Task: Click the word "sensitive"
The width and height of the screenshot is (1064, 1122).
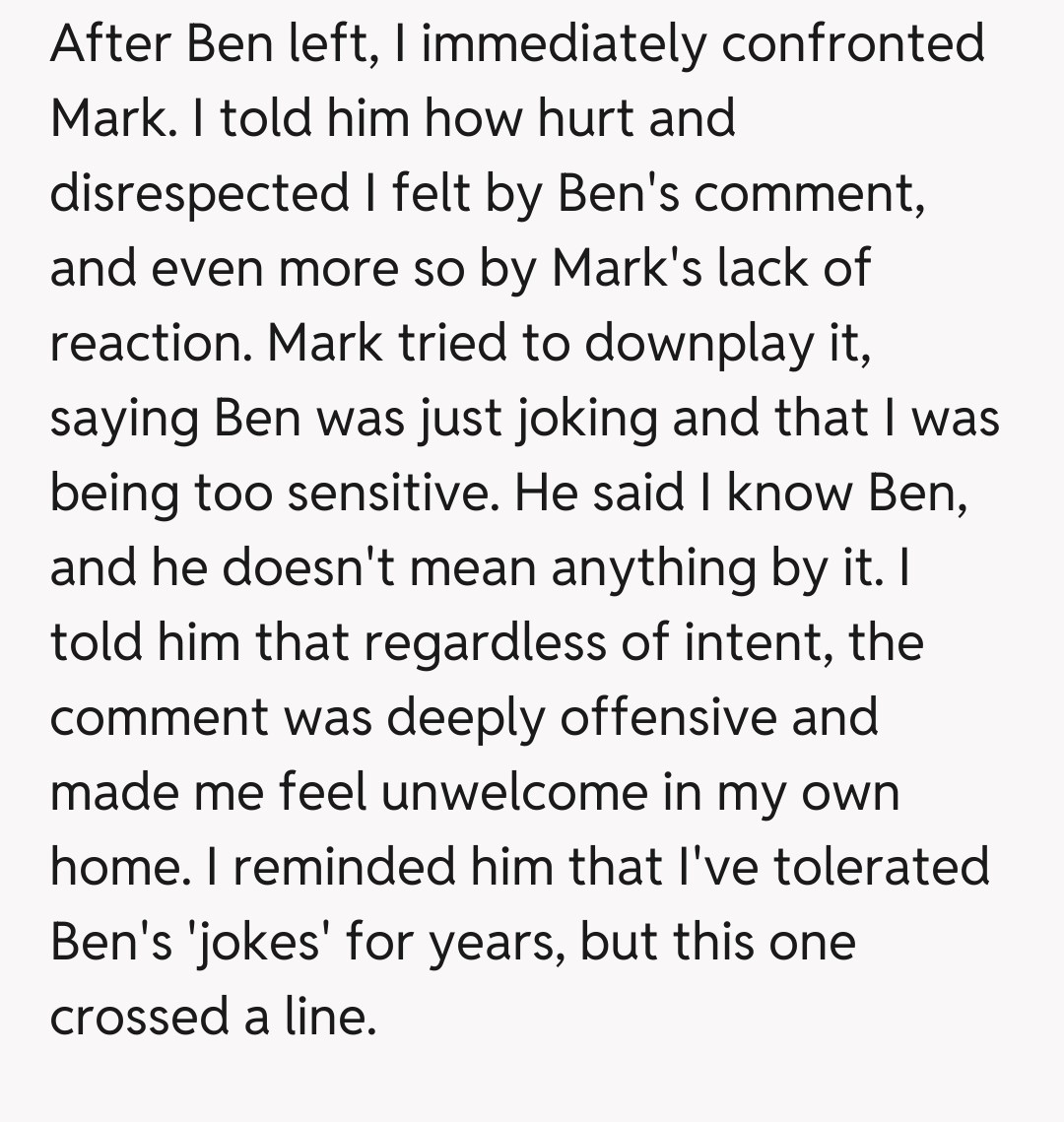Action: click(387, 493)
